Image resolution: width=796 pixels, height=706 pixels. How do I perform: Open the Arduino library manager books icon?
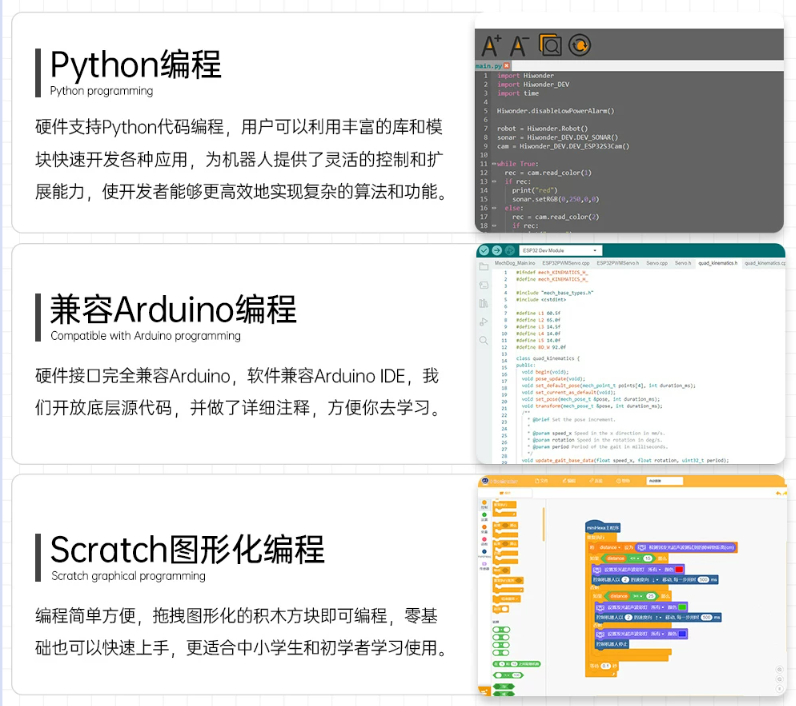pyautogui.click(x=483, y=303)
